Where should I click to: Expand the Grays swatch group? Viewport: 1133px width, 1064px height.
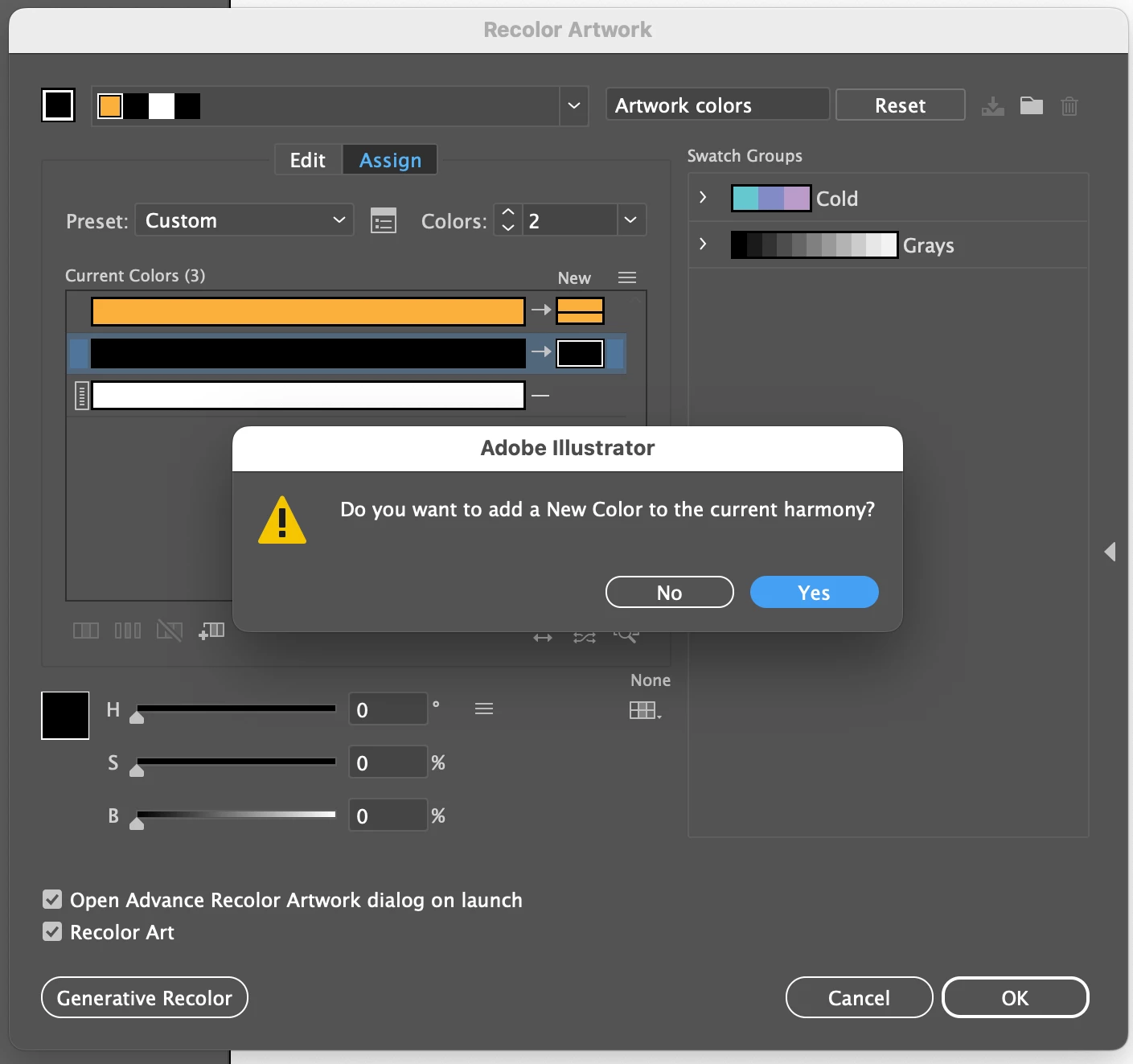pos(703,244)
